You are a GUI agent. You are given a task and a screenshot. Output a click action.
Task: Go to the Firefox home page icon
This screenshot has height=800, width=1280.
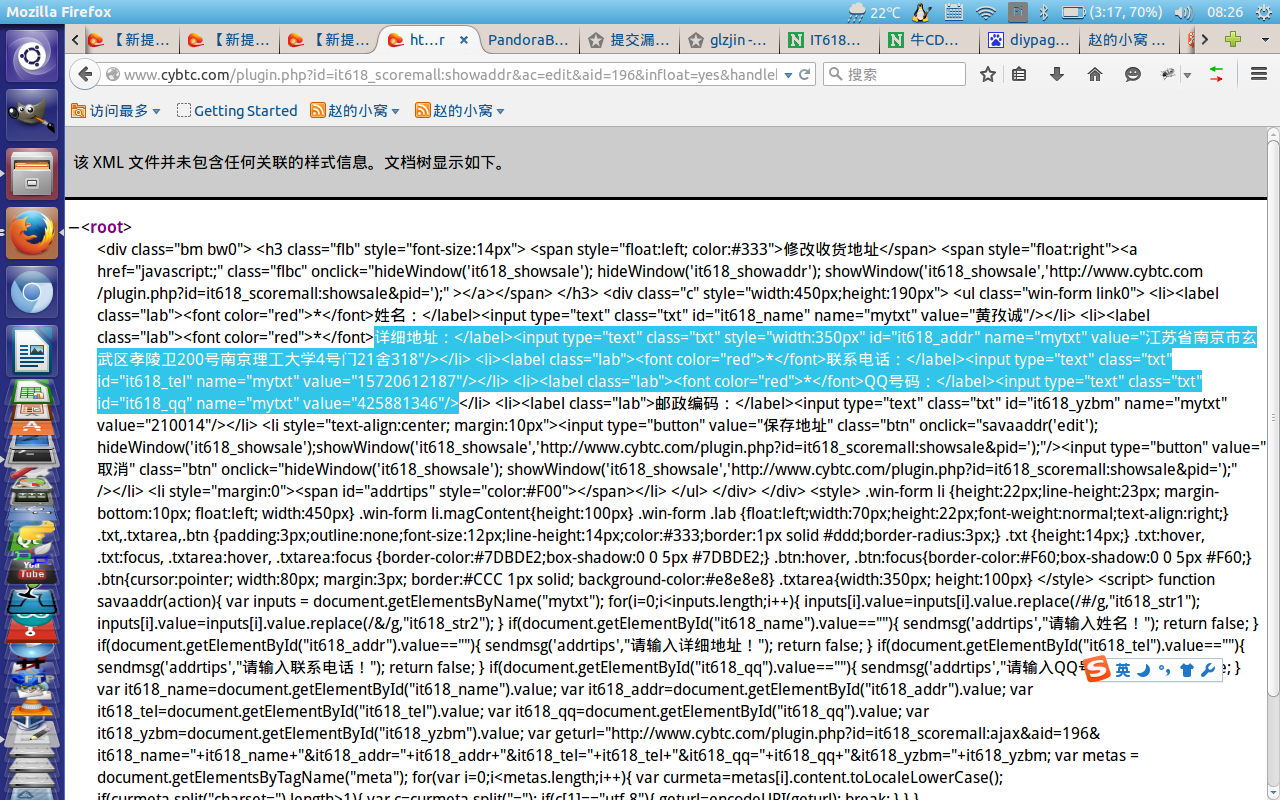1094,74
